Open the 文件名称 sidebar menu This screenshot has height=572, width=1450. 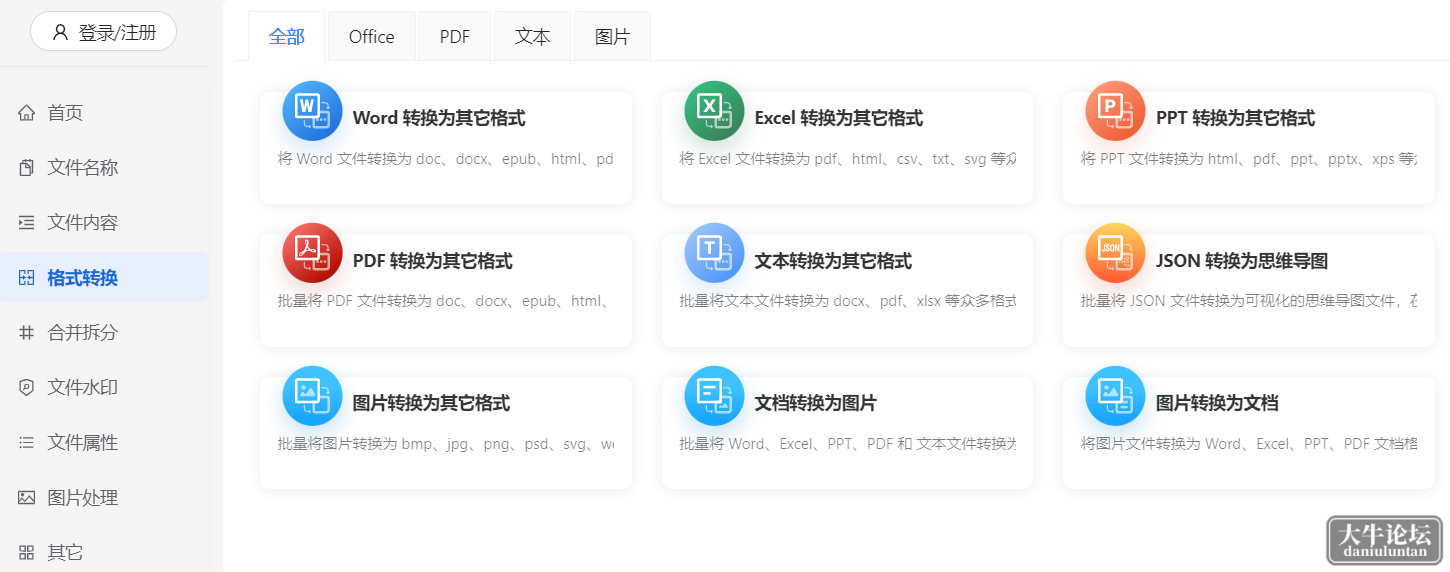tap(105, 168)
